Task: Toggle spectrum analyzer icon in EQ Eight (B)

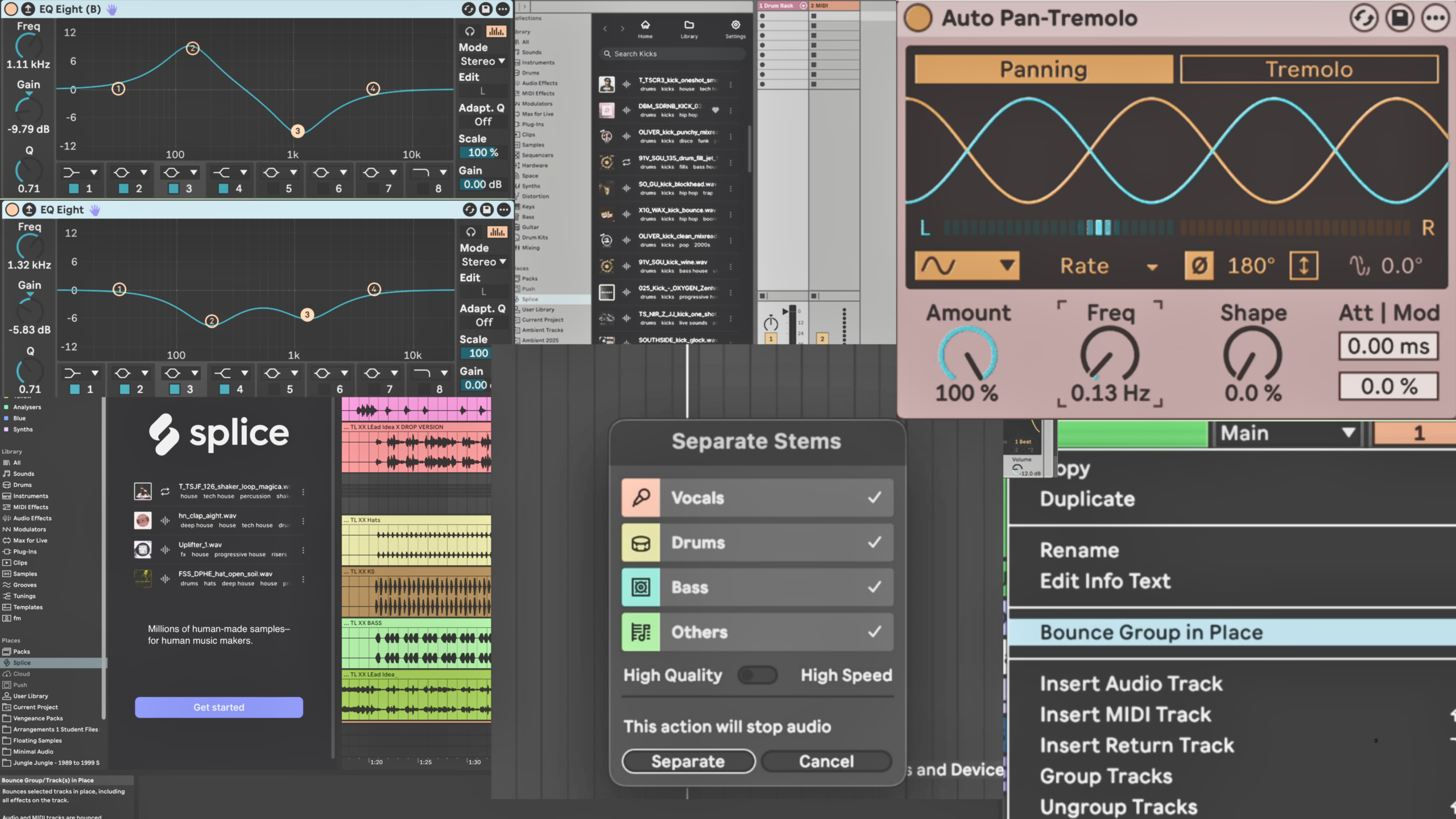Action: 496,32
